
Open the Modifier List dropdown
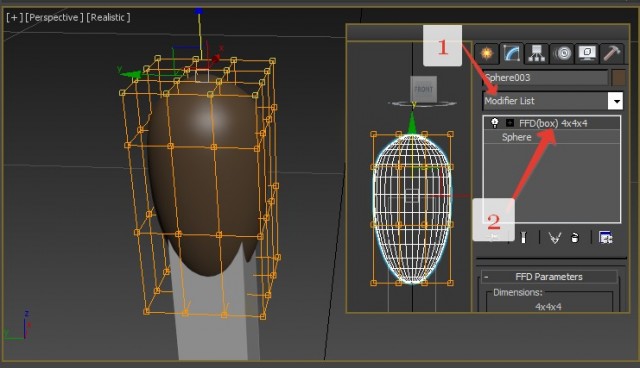click(553, 101)
